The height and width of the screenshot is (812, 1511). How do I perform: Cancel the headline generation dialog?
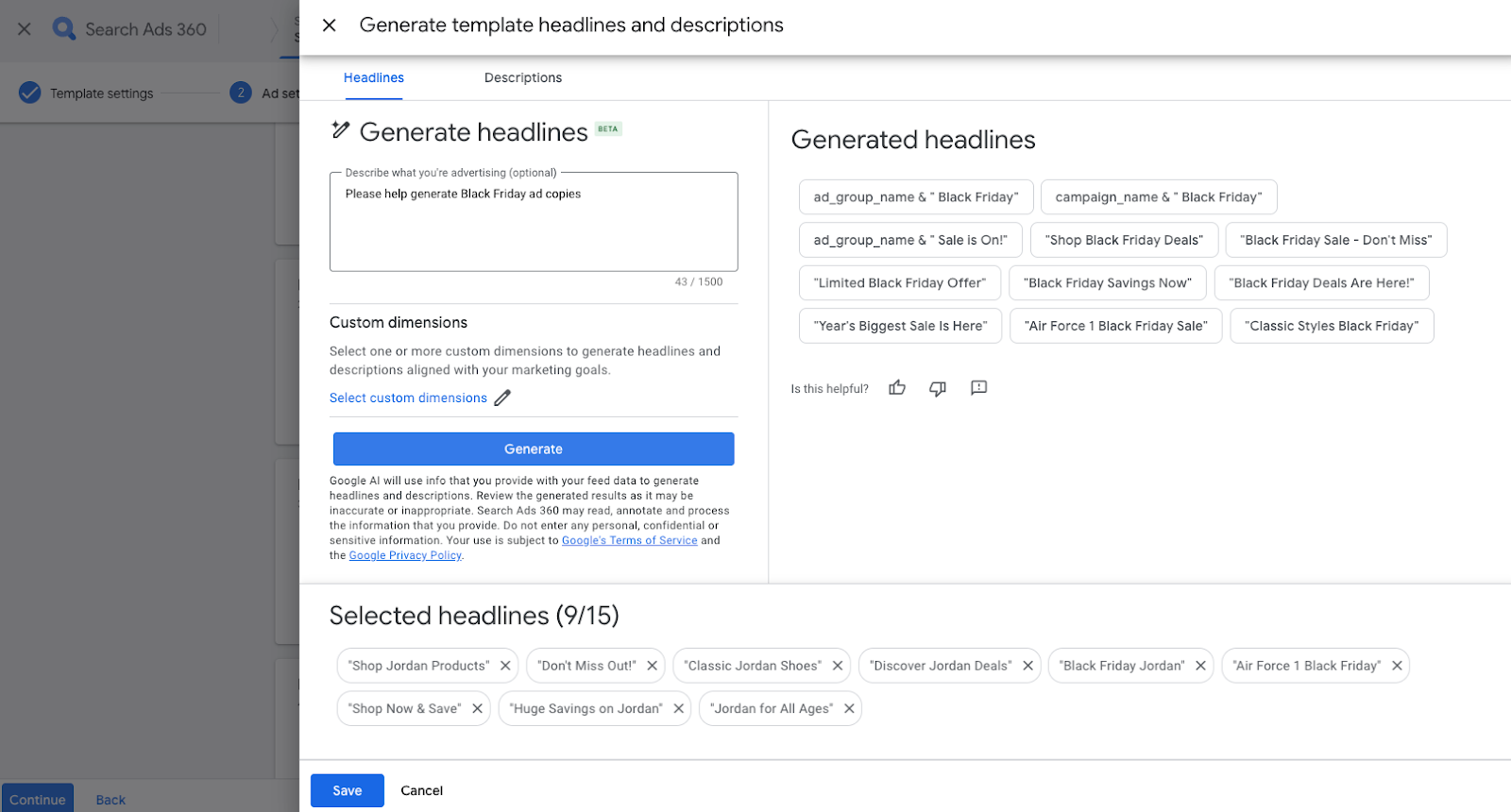tap(421, 791)
